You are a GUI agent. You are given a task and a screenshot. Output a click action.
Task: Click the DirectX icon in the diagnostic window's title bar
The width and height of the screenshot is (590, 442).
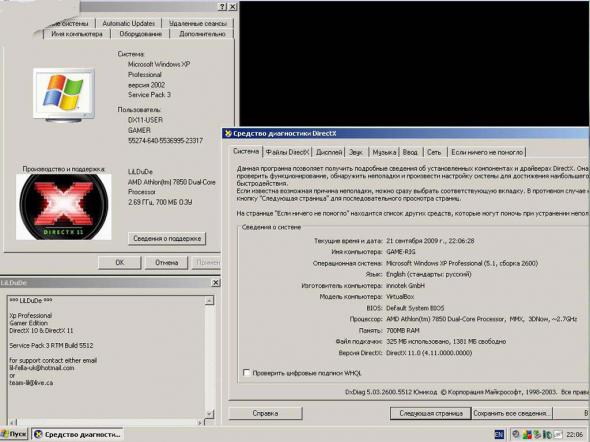coord(228,133)
